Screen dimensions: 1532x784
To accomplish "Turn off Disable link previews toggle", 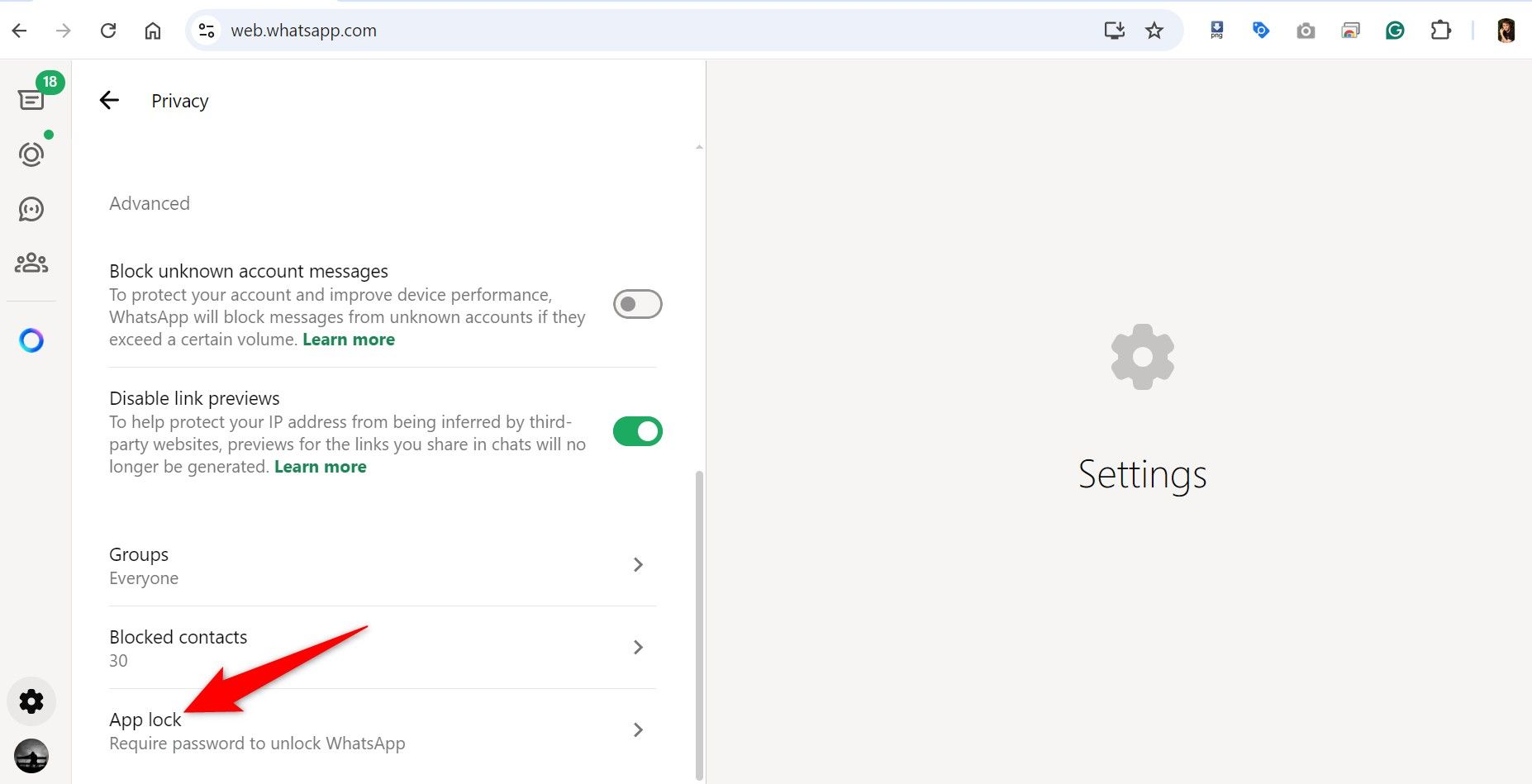I will (638, 431).
